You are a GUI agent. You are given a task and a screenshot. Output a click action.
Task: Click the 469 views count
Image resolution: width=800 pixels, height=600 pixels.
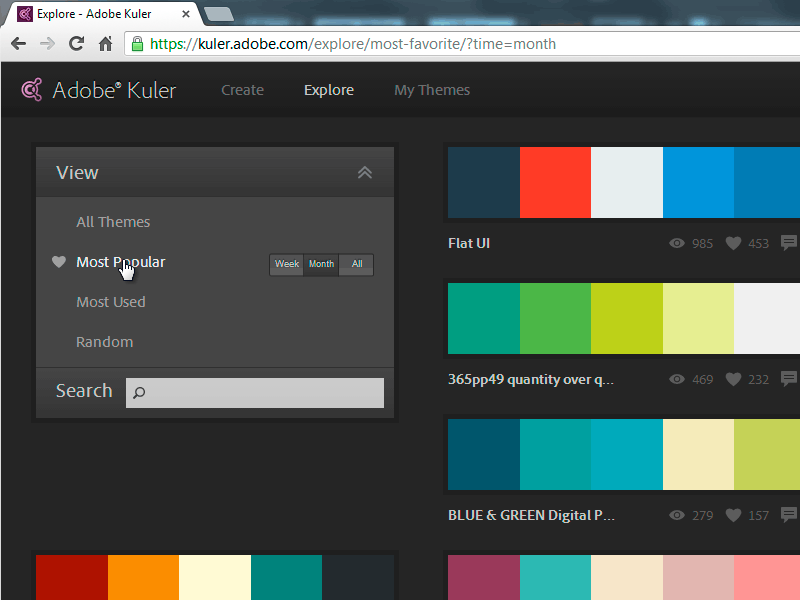pyautogui.click(x=703, y=380)
